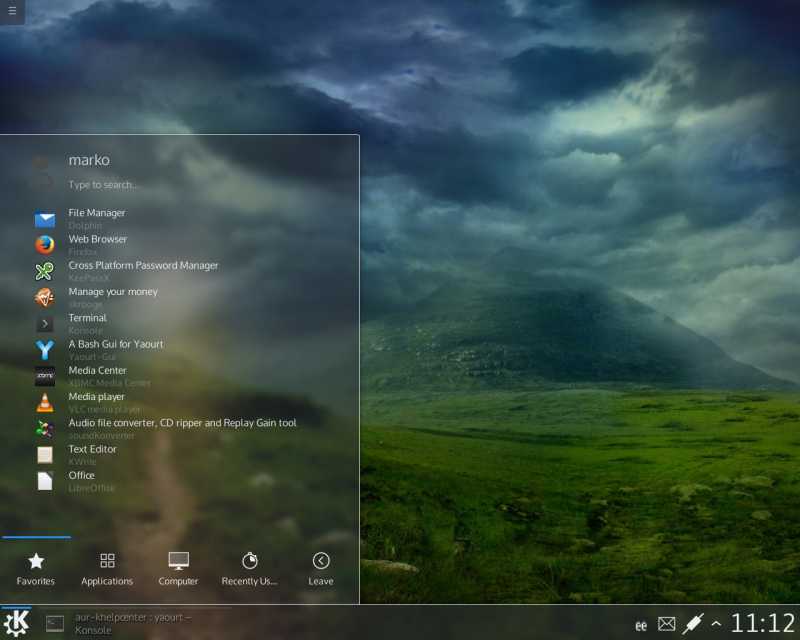Switch to the Recently Used tab
The height and width of the screenshot is (640, 800).
click(249, 569)
